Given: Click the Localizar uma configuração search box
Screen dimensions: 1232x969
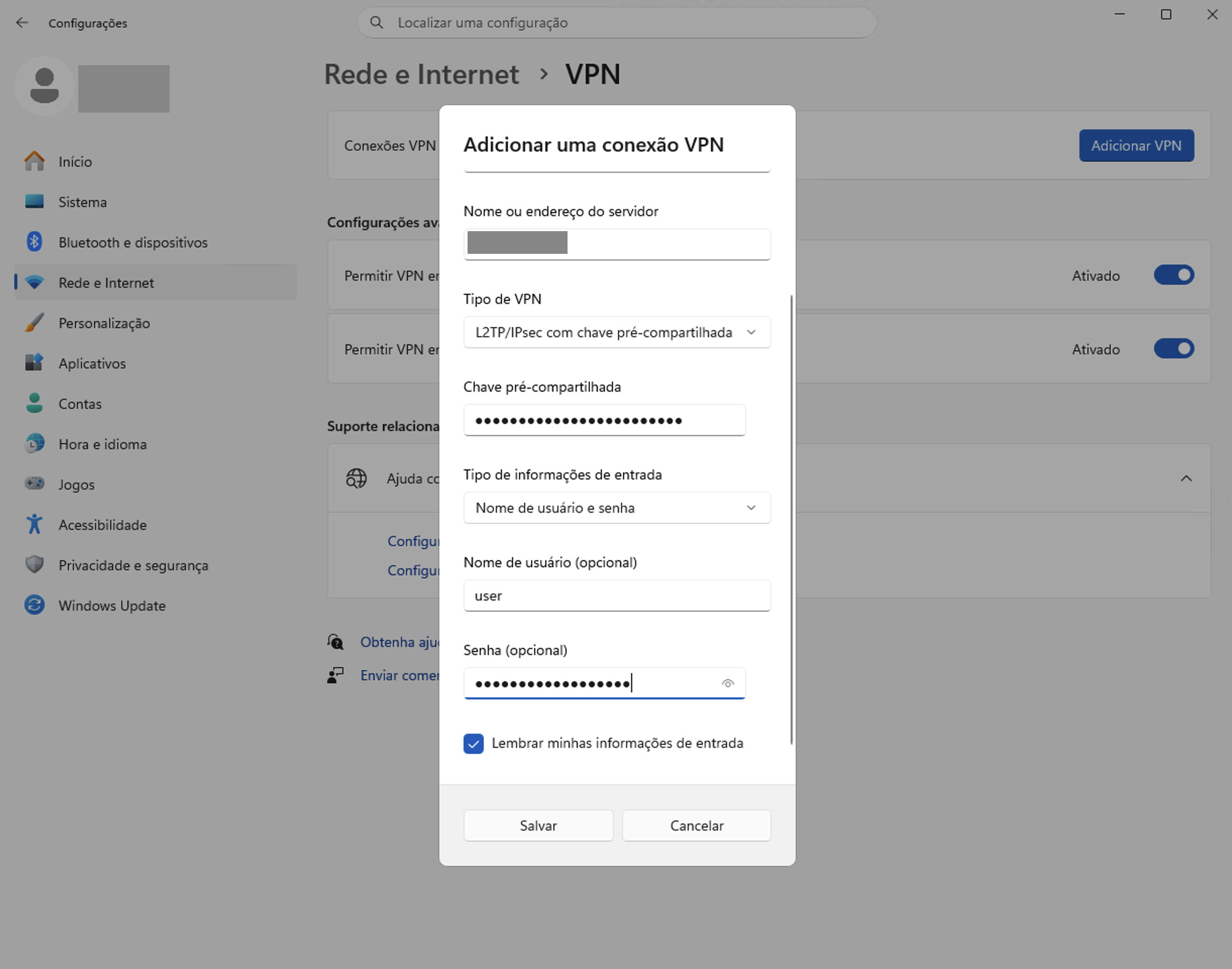Looking at the screenshot, I should [617, 23].
